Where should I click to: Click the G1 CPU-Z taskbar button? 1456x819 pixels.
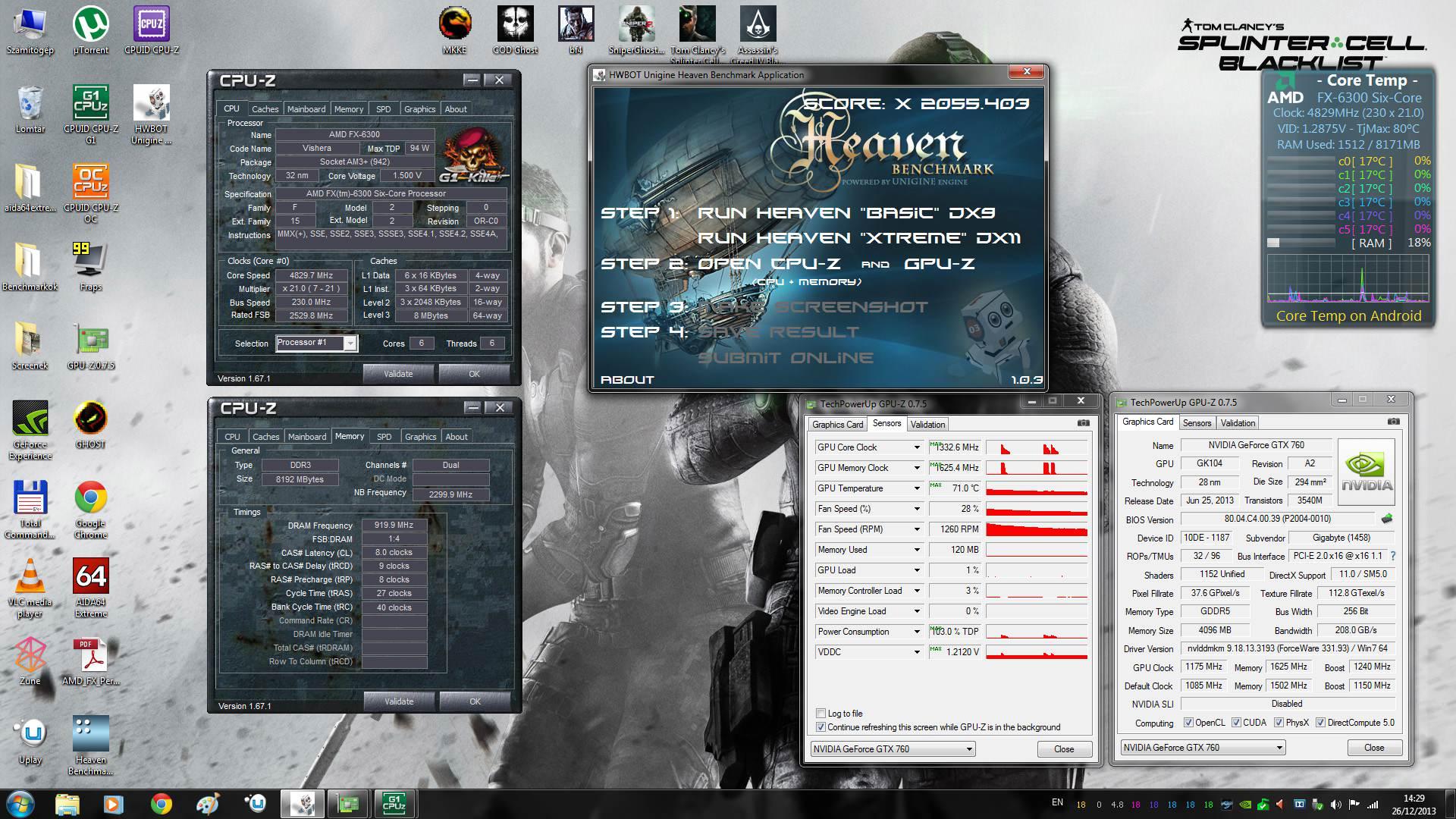394,803
